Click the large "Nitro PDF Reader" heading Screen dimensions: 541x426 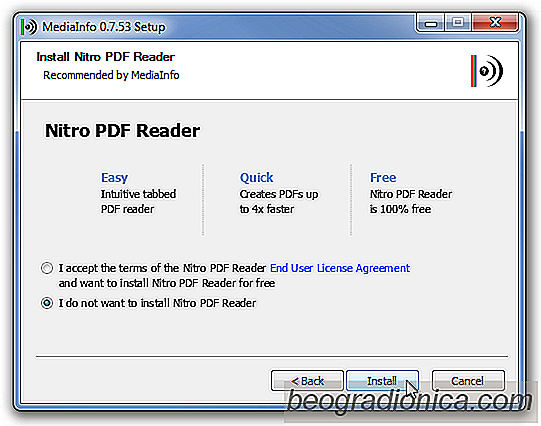(122, 131)
